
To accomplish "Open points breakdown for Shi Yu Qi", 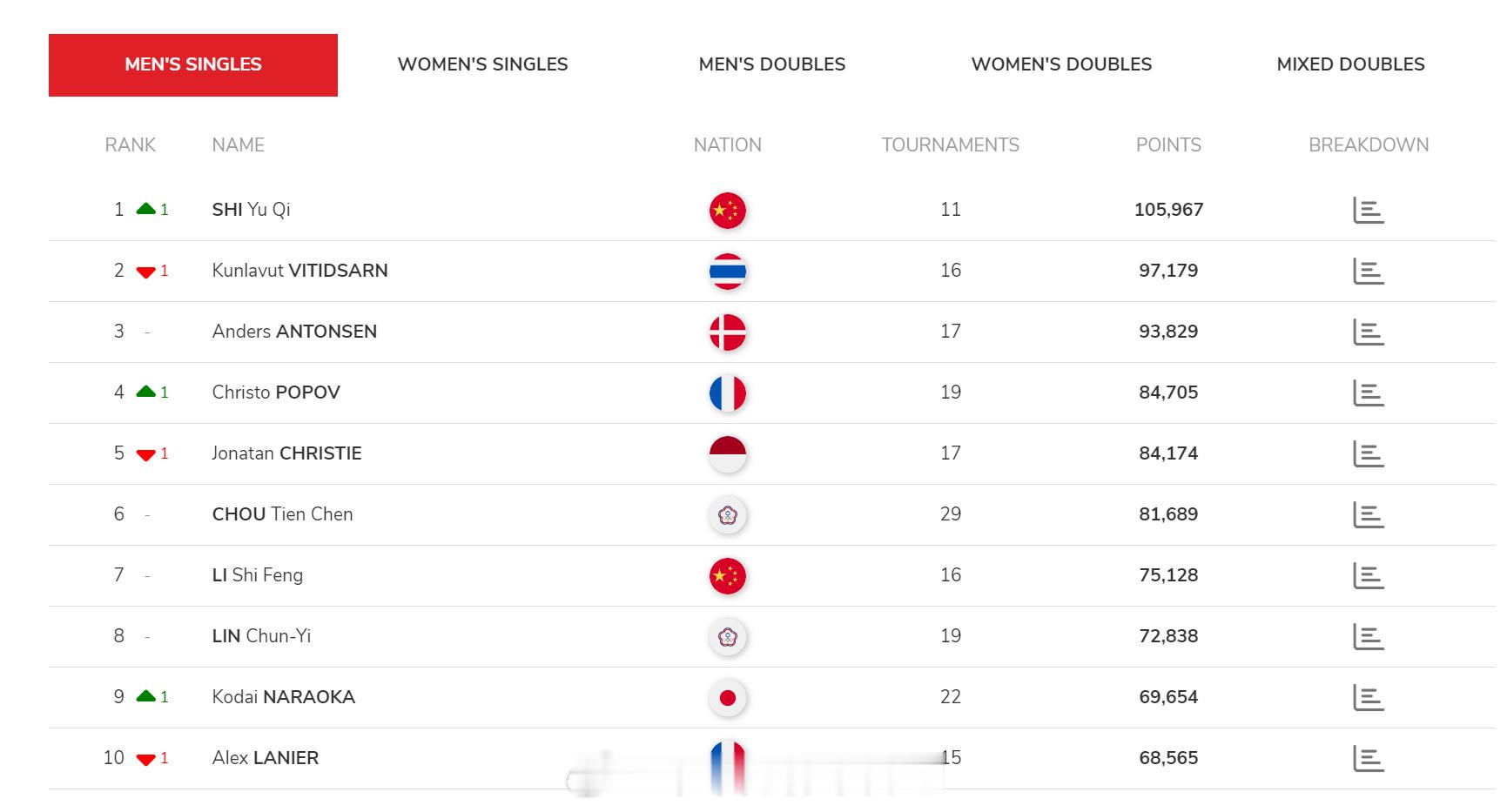I will pos(1368,211).
